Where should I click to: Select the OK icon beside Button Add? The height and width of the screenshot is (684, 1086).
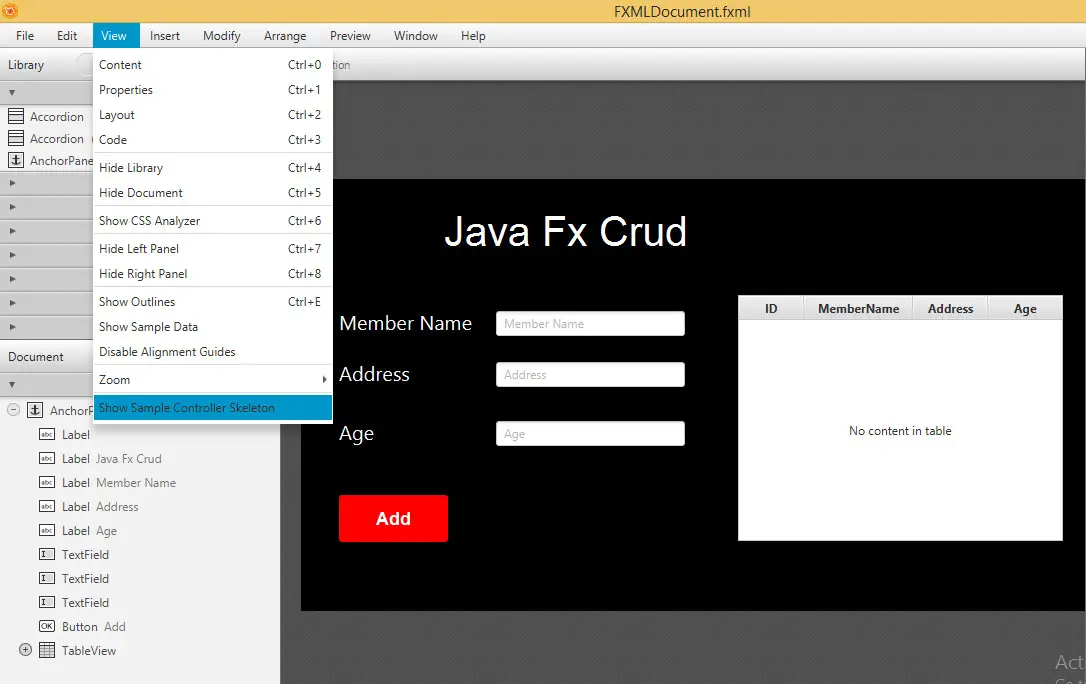(x=46, y=626)
